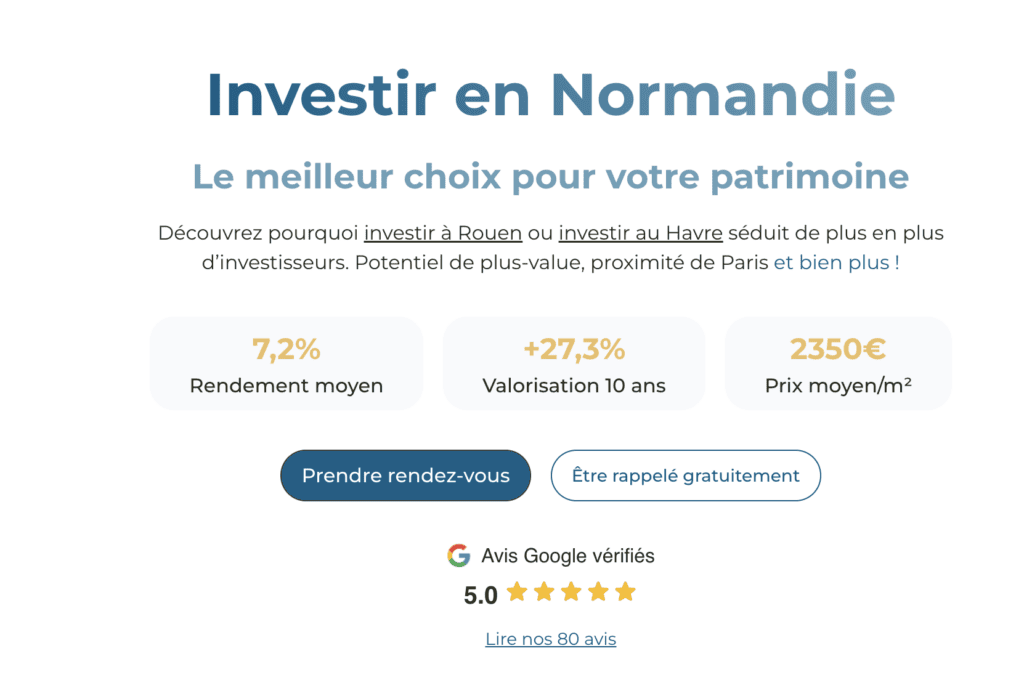Click the Google logo icon
This screenshot has width=1024, height=696.
459,555
